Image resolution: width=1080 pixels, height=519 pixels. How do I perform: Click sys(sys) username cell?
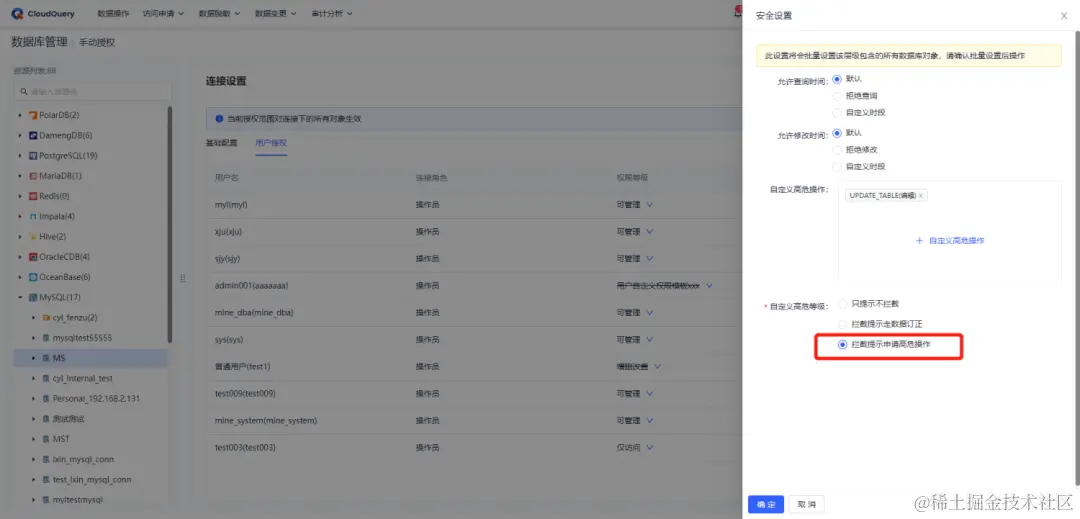pos(229,339)
